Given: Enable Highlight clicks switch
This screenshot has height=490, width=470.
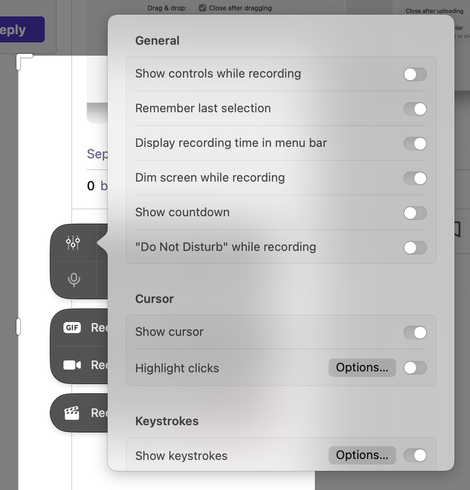Looking at the screenshot, I should point(415,368).
